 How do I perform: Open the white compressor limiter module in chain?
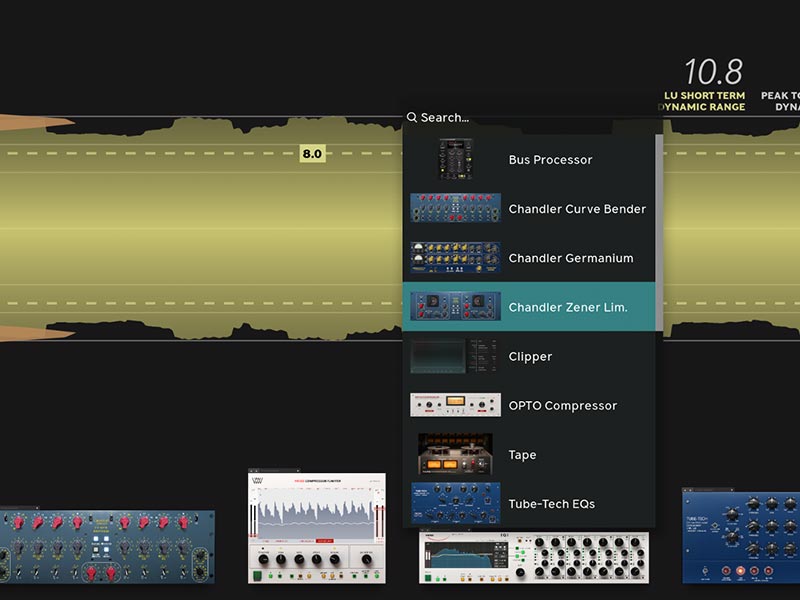point(317,528)
